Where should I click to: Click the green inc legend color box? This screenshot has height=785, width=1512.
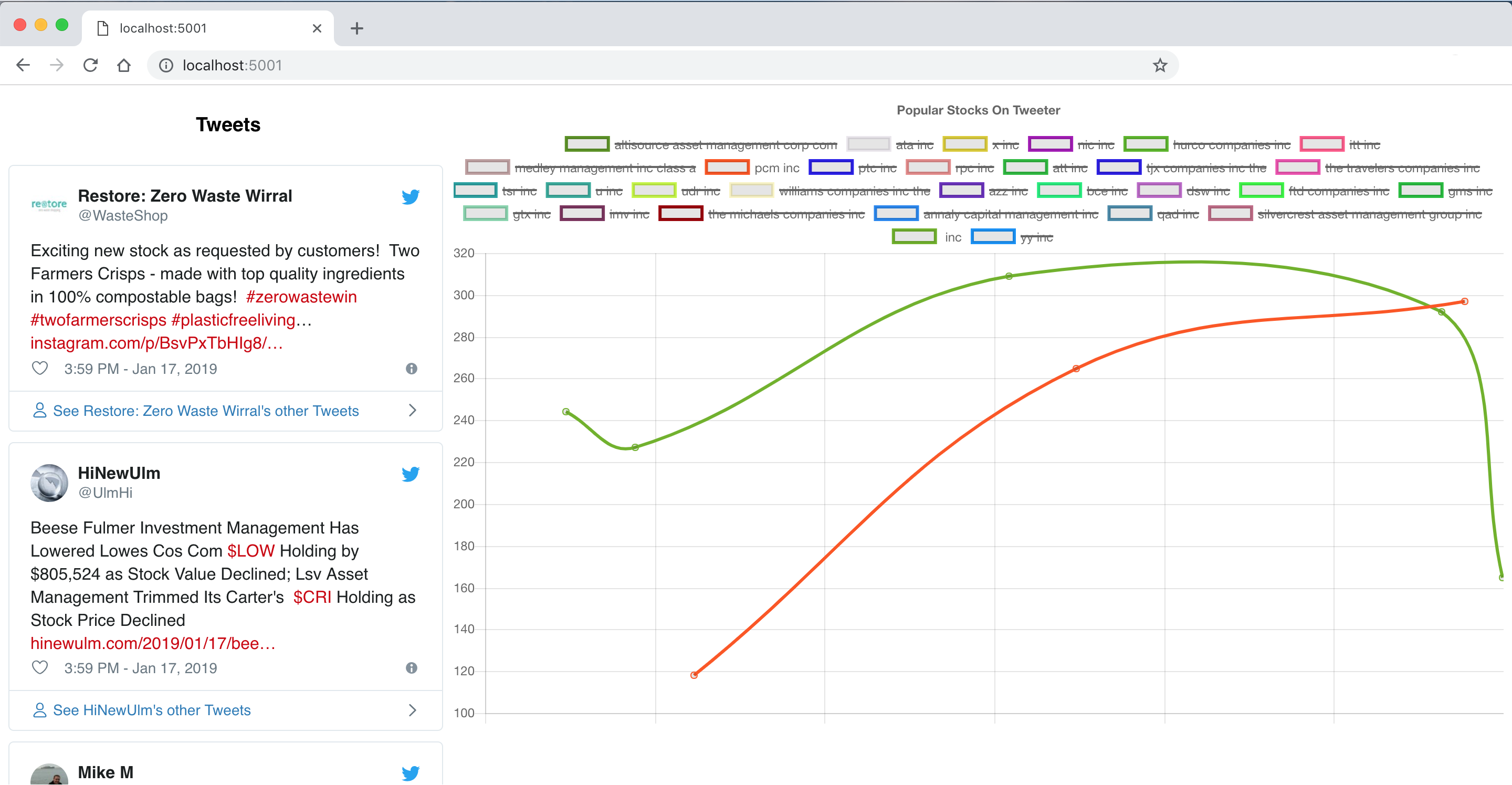(914, 237)
